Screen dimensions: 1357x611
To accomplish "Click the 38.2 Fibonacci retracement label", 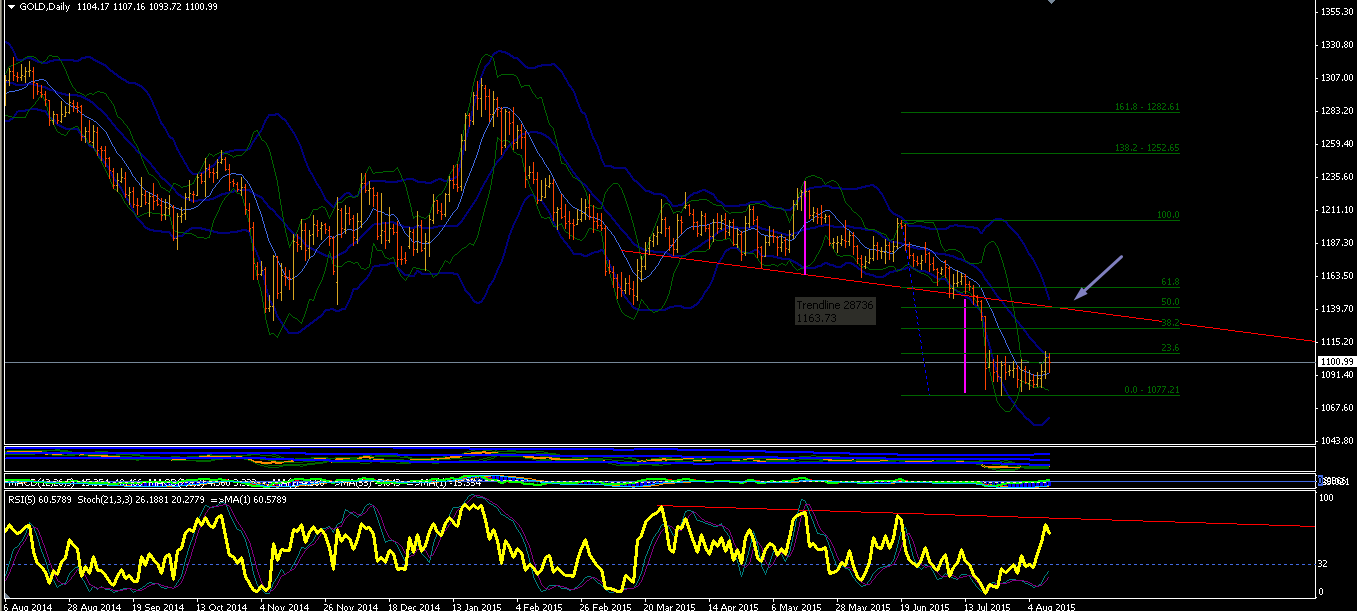I will point(1170,323).
